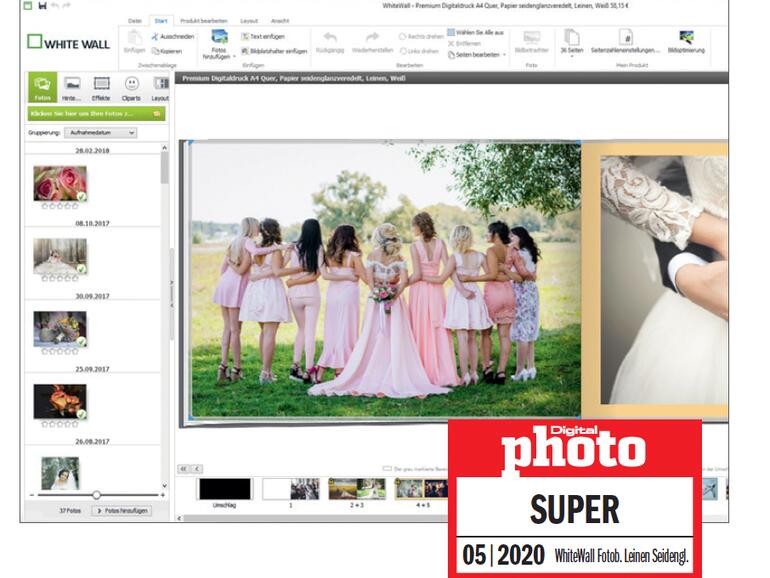770x578 pixels.
Task: Switch to Produkt bearbeiten tab
Action: point(203,21)
